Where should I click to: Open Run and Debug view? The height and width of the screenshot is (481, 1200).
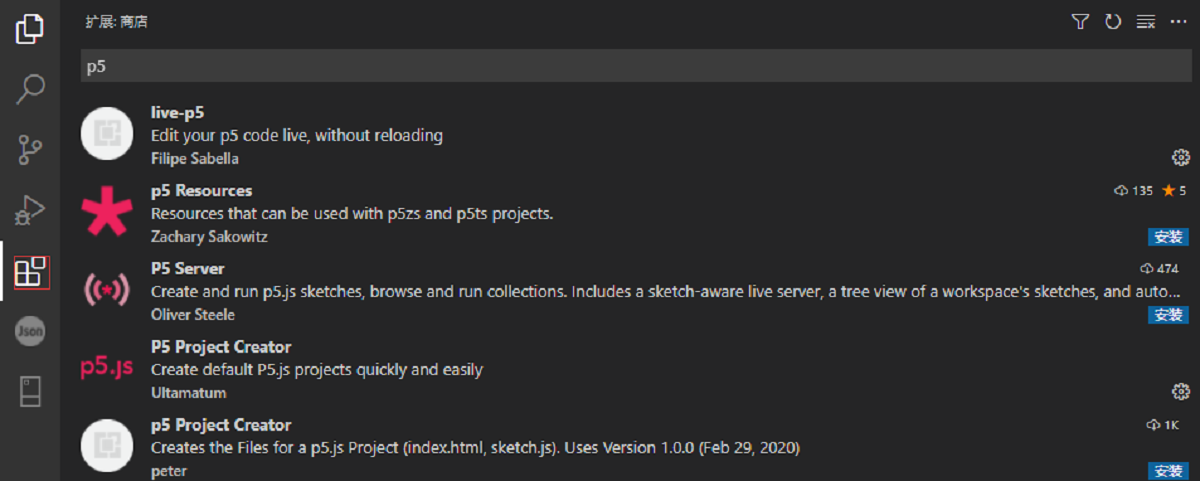click(30, 210)
